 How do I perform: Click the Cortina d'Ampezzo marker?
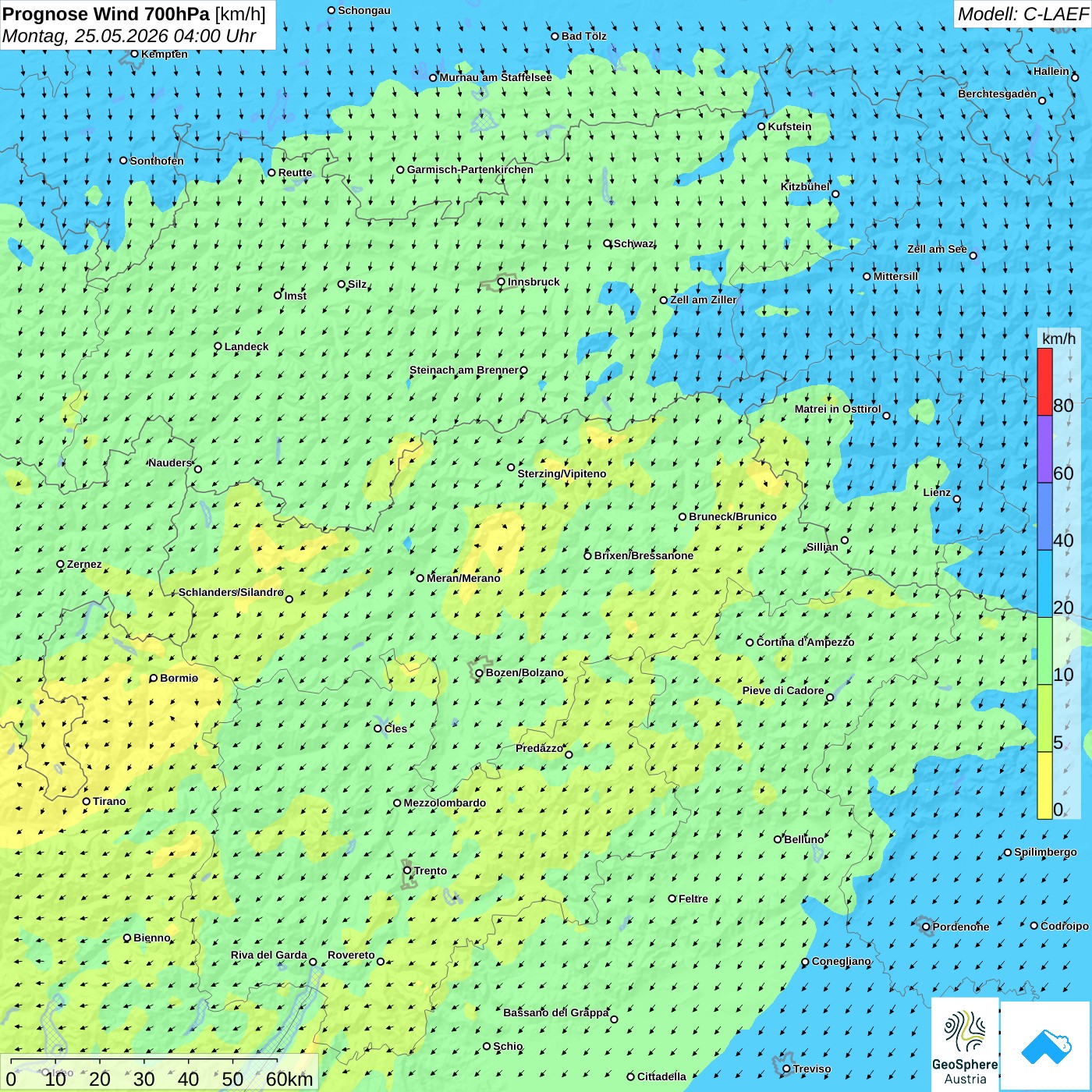[x=750, y=643]
